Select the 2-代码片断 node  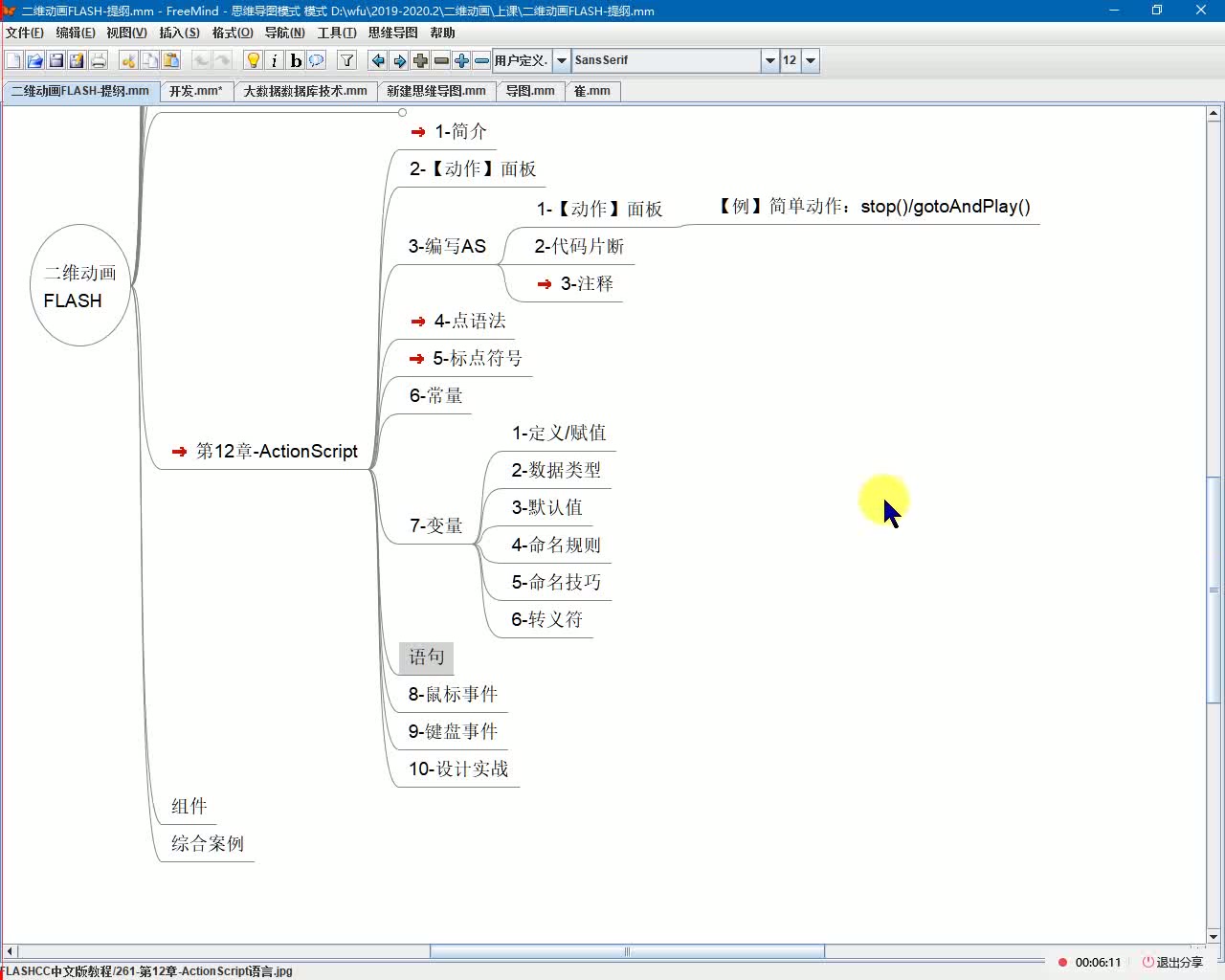579,246
